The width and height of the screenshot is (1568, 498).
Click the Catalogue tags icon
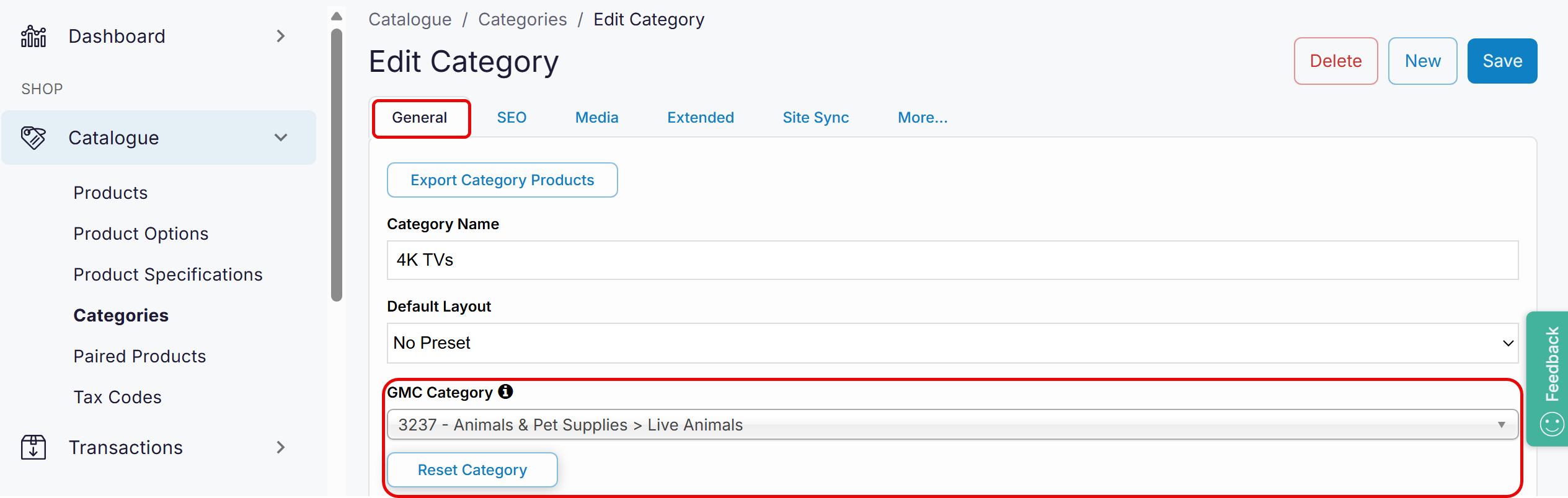[x=33, y=138]
